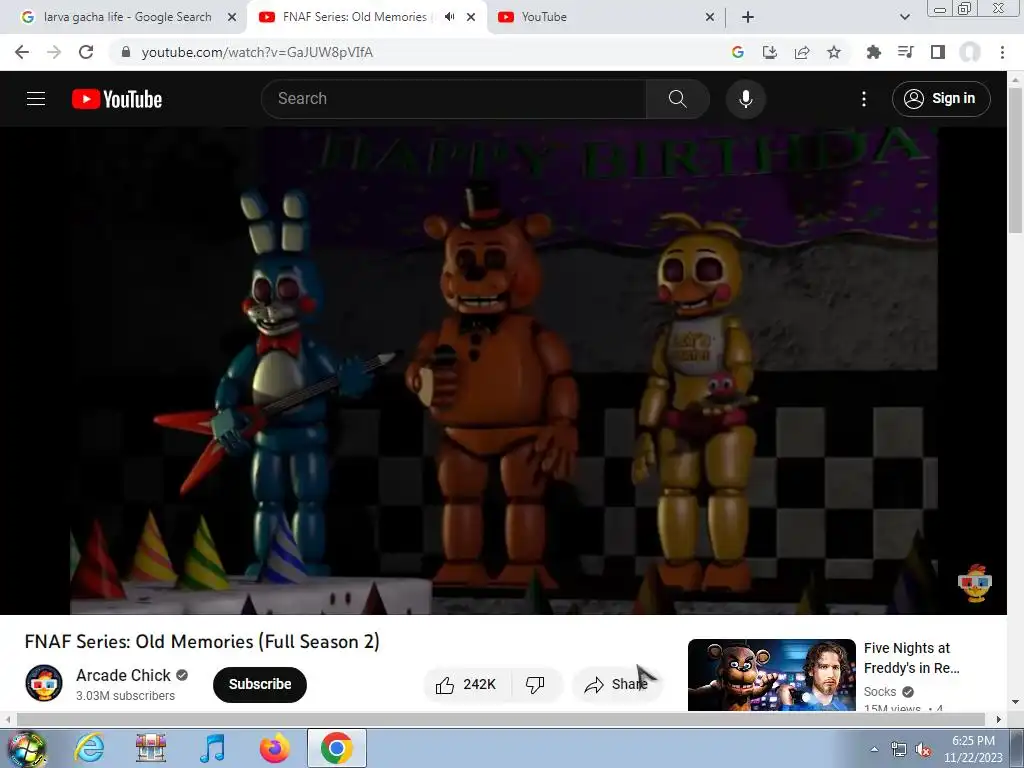
Task: Open the tray volume icon
Action: (923, 750)
